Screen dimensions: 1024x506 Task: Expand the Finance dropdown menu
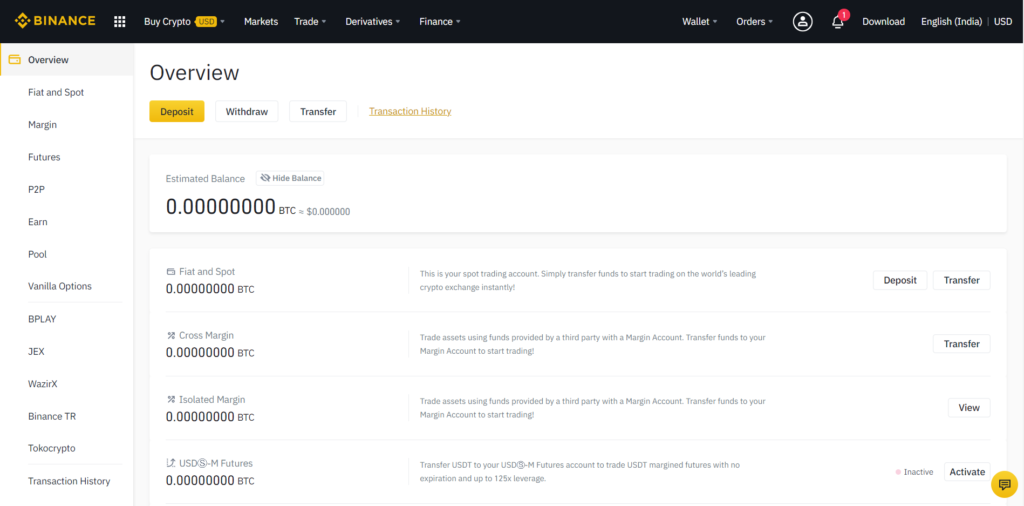pyautogui.click(x=440, y=22)
